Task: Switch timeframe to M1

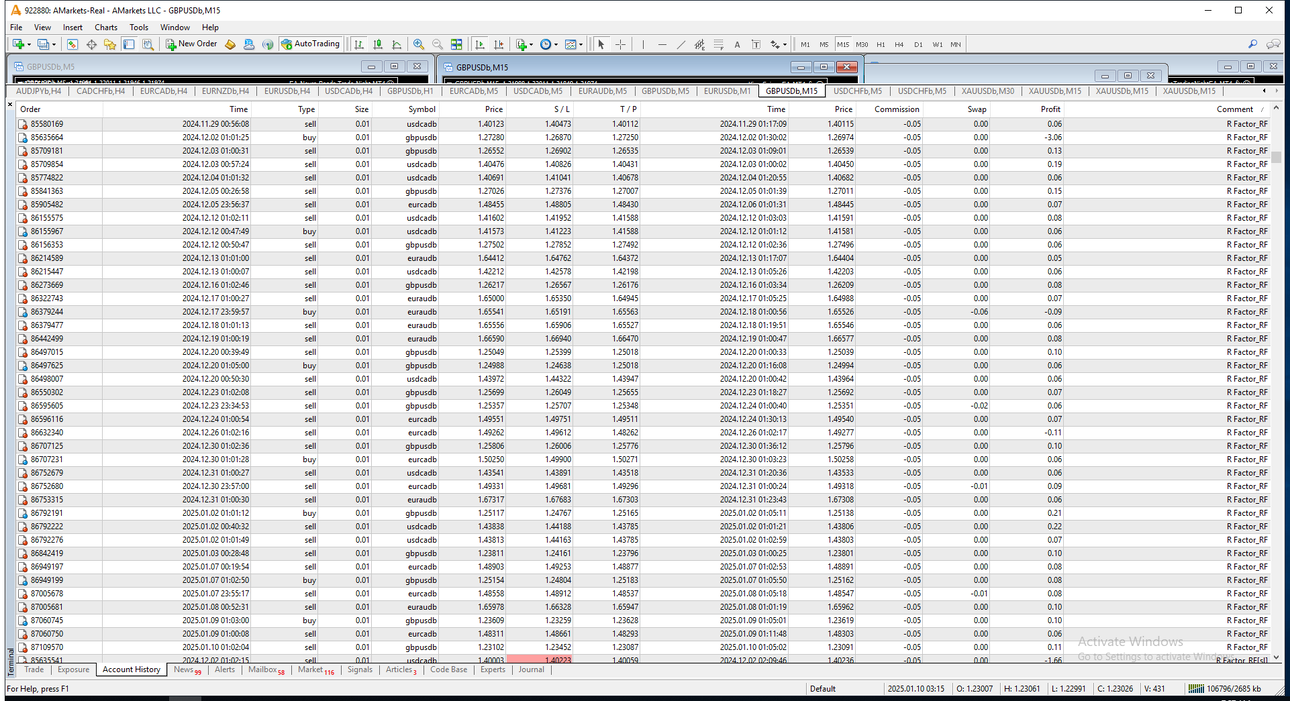Action: (x=805, y=44)
